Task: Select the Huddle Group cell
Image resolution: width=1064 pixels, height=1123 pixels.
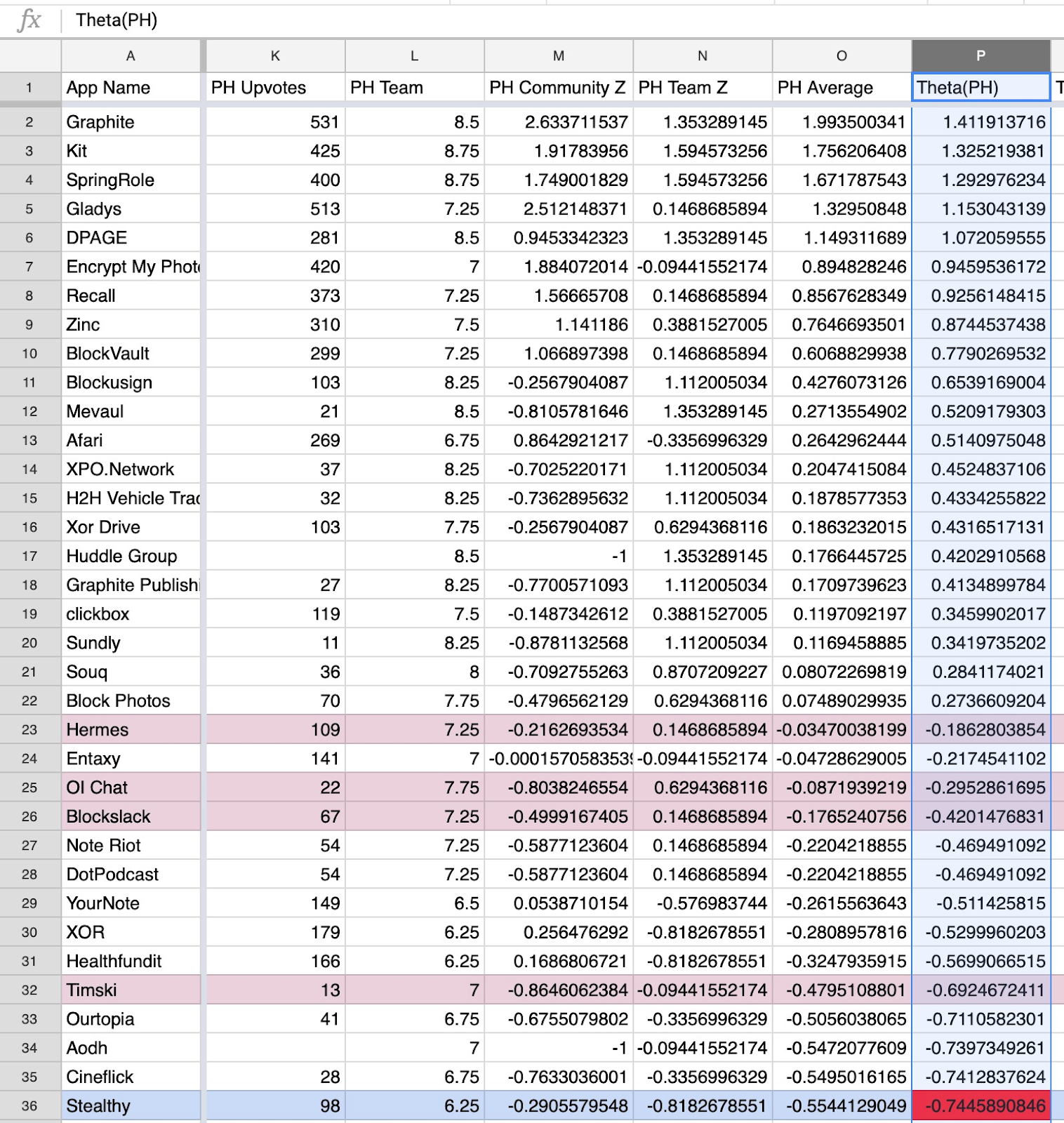Action: click(x=131, y=556)
